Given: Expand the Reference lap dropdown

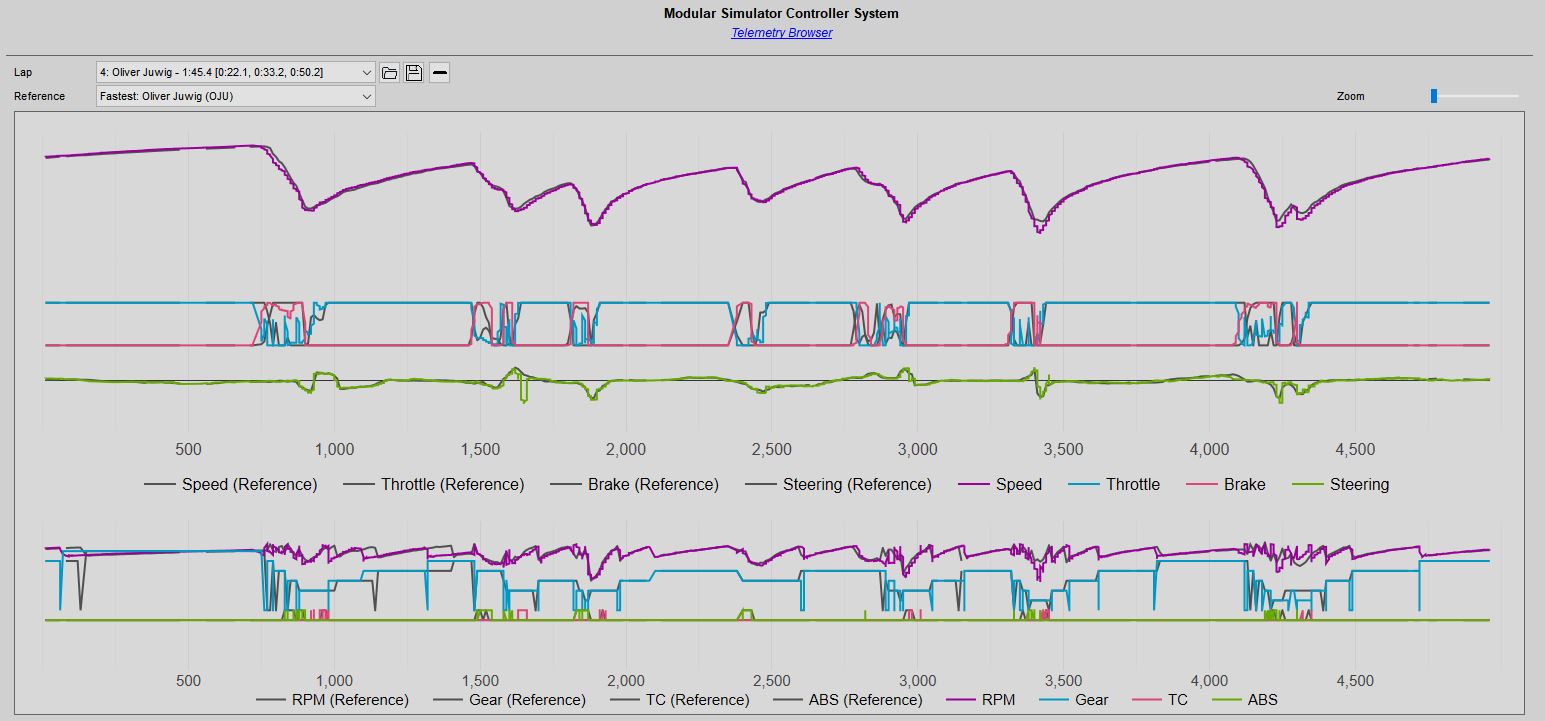Looking at the screenshot, I should point(236,96).
